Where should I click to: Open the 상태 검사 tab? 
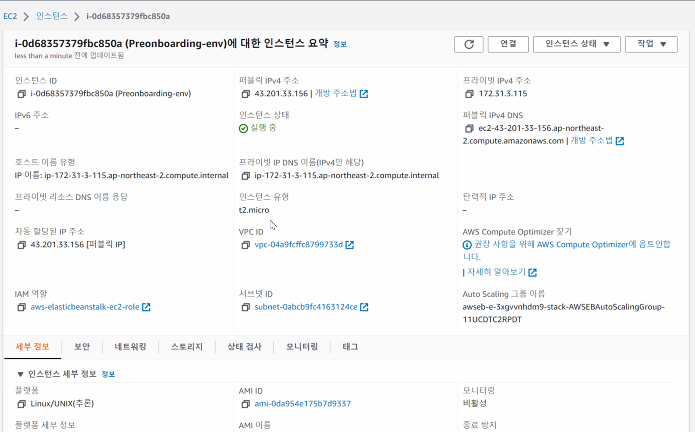pos(244,347)
